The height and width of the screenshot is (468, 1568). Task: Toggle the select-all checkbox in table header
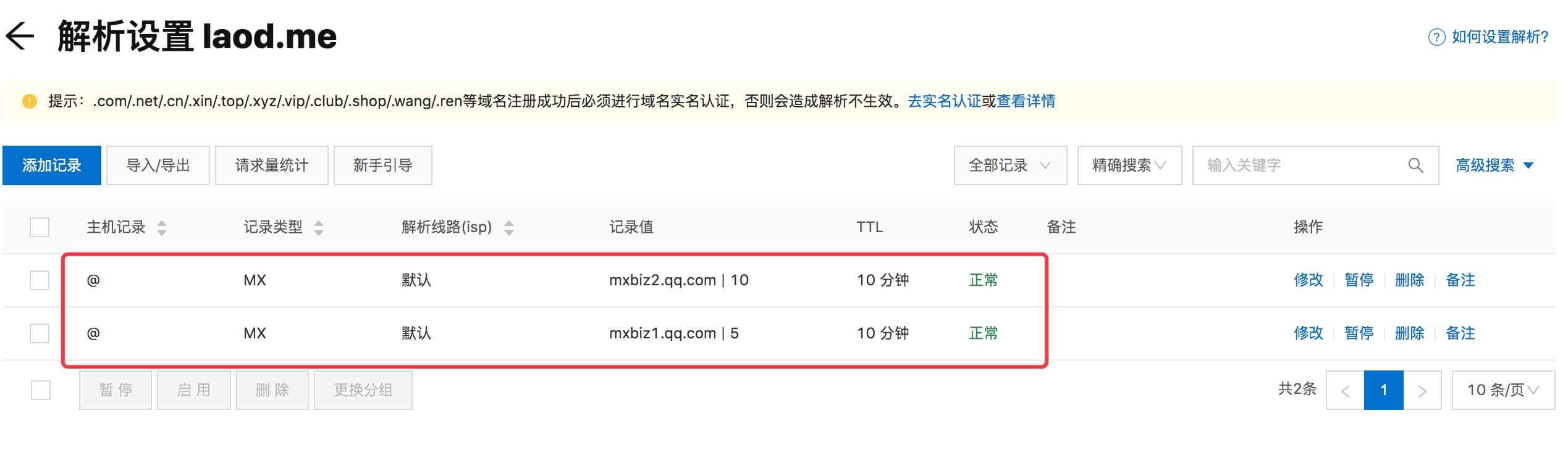tap(40, 227)
